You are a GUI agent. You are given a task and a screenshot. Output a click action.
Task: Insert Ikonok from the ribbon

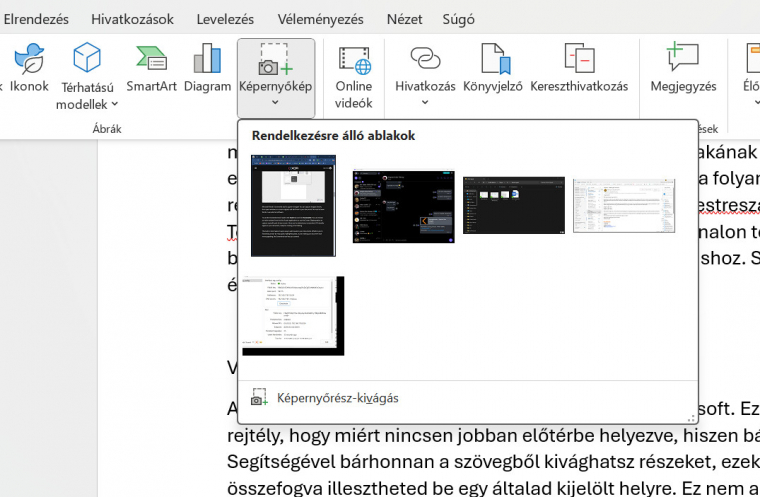point(30,68)
